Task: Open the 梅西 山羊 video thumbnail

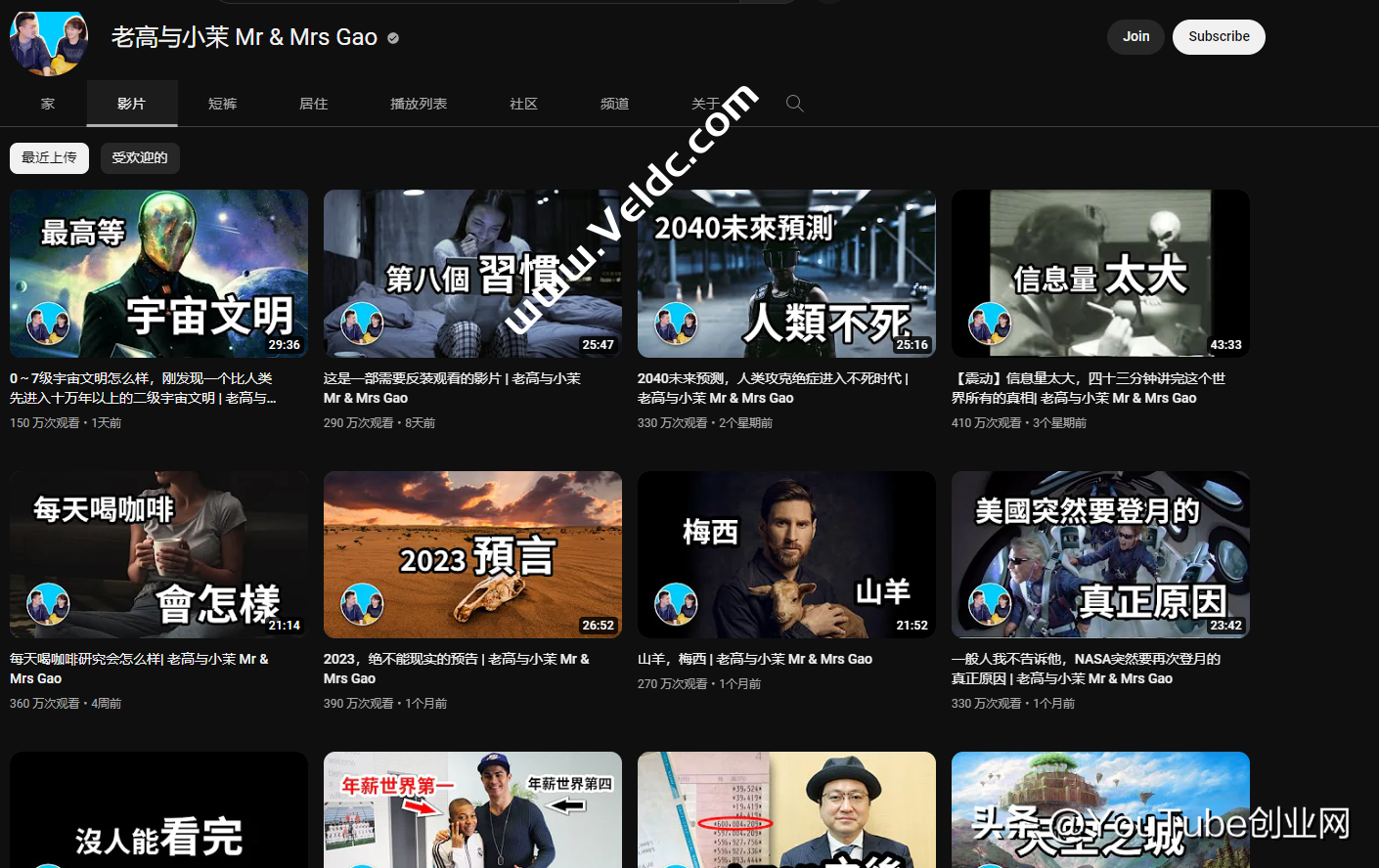Action: (786, 554)
